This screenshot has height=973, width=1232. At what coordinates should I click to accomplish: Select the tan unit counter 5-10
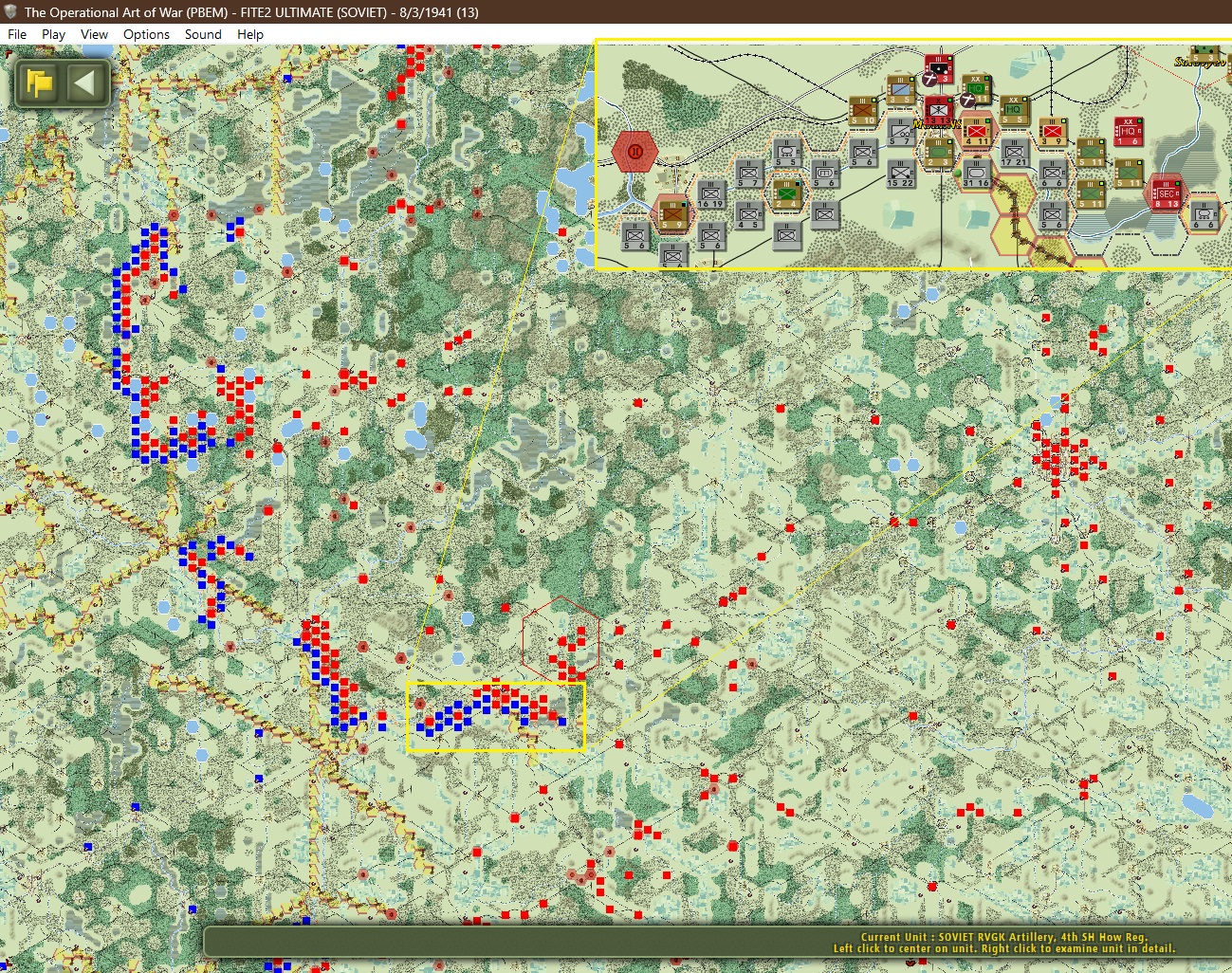(x=863, y=111)
